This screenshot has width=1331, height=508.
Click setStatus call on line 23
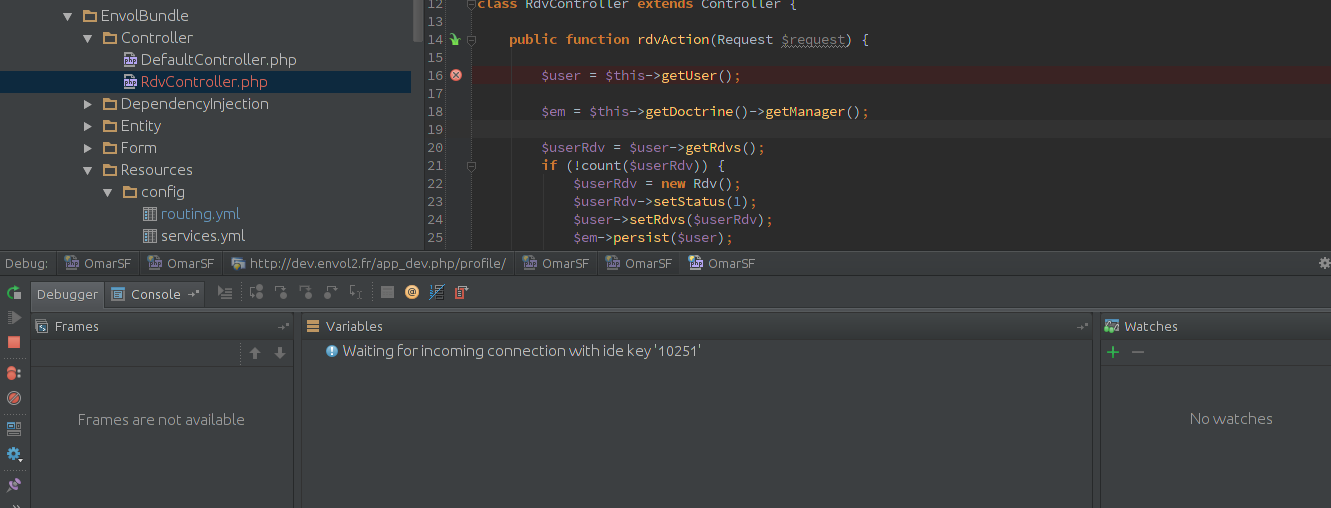pyautogui.click(x=689, y=202)
